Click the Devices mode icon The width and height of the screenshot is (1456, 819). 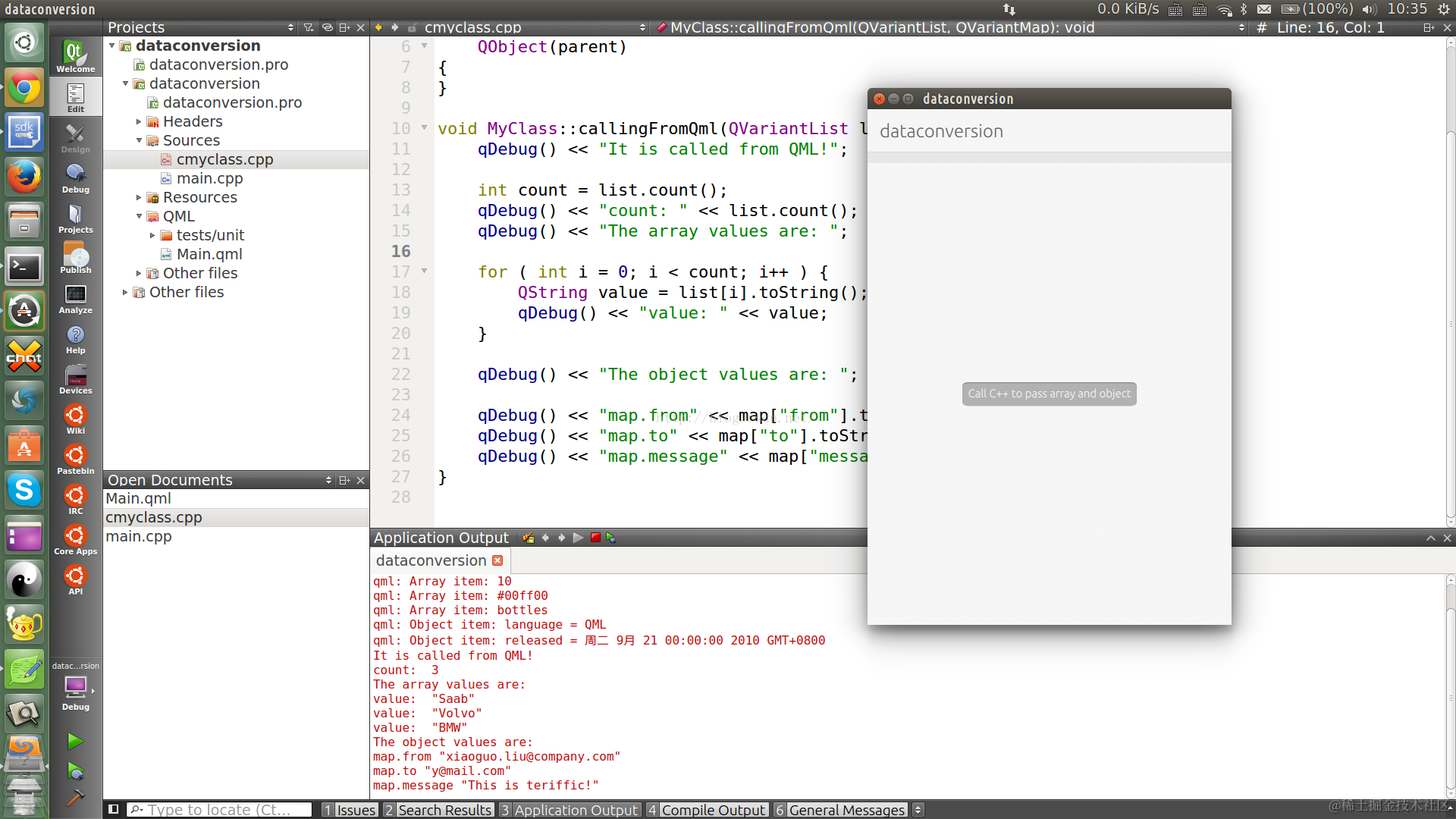(x=75, y=378)
